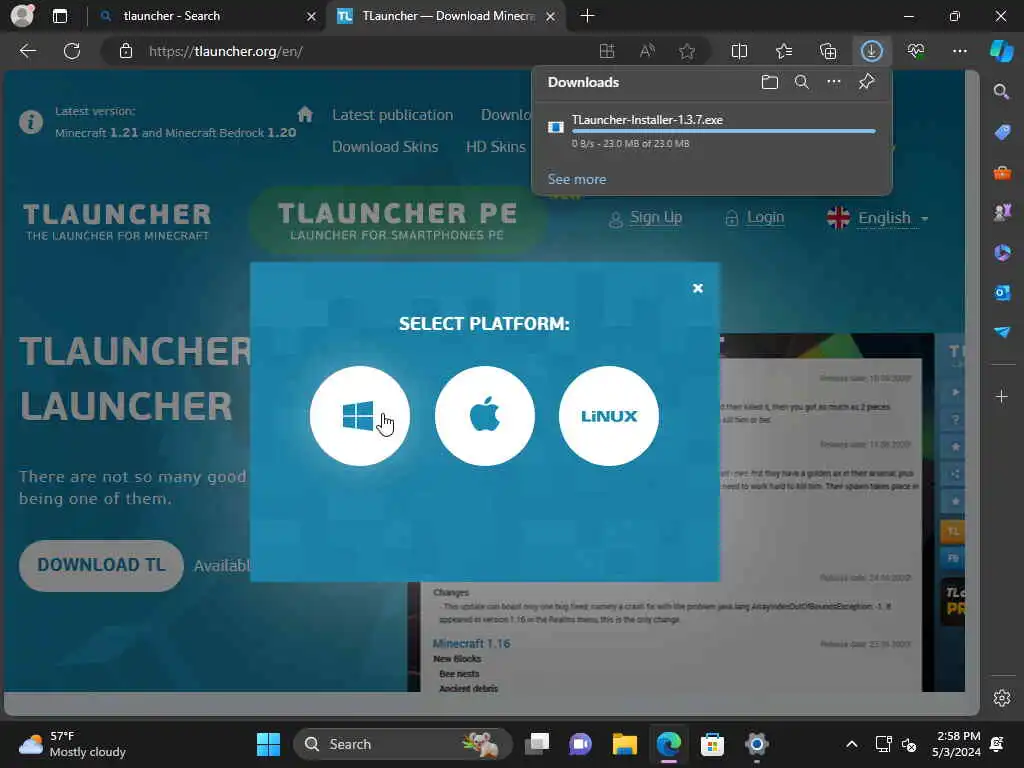Search within the Downloads panel

click(x=802, y=82)
